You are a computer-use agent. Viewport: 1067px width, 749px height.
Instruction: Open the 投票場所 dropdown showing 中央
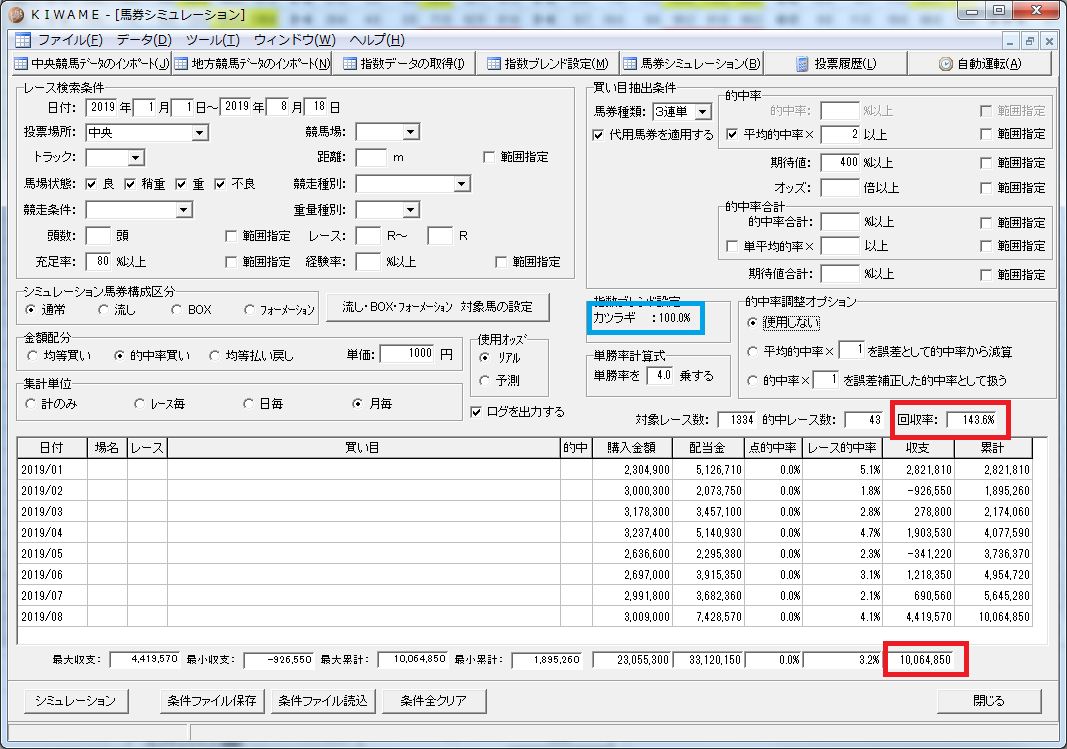coord(199,133)
